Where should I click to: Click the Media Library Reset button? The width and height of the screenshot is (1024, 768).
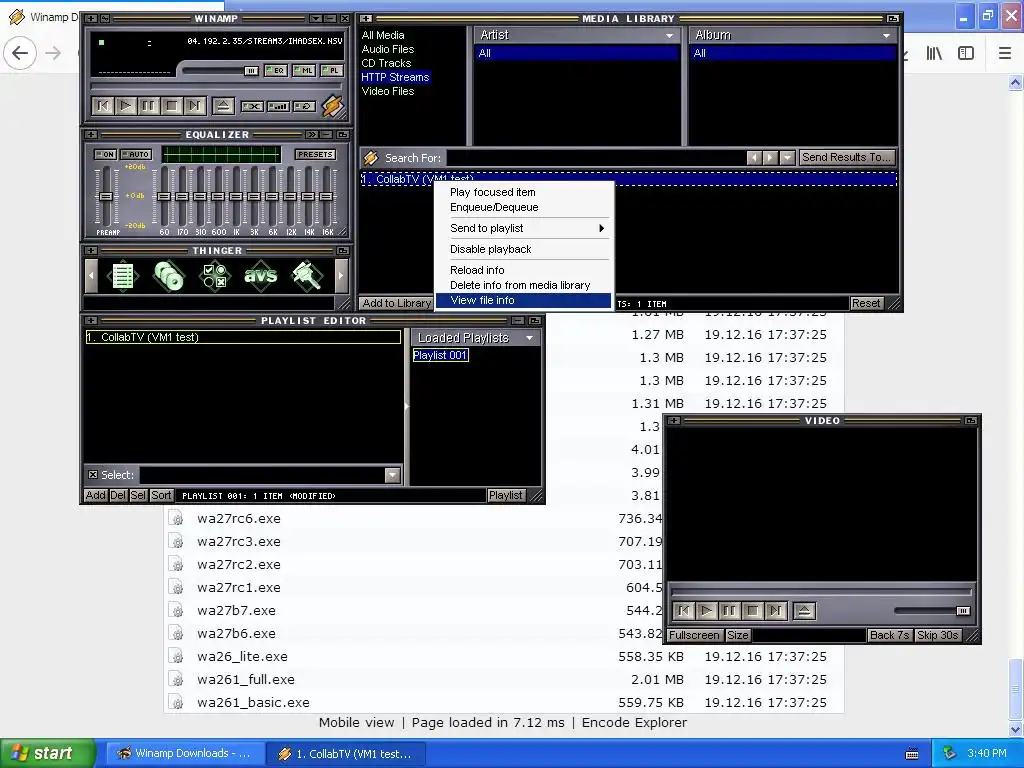pos(866,303)
